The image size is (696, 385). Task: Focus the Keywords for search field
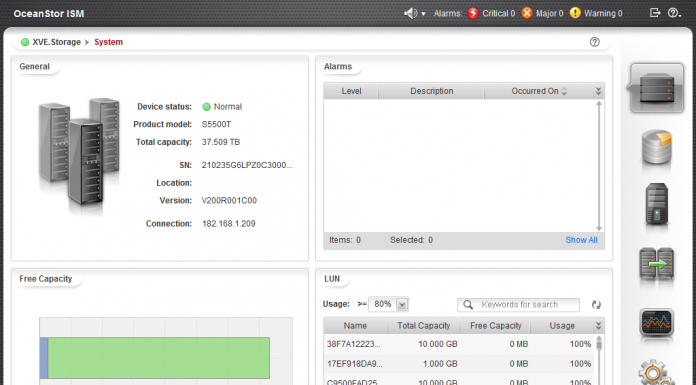(518, 305)
